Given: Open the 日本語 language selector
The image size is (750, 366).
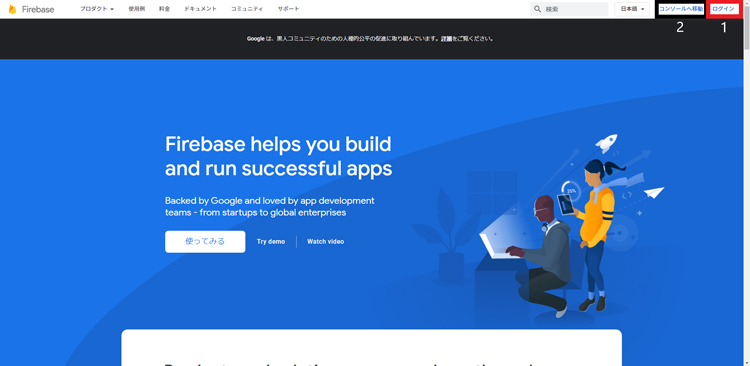Looking at the screenshot, I should [x=632, y=9].
